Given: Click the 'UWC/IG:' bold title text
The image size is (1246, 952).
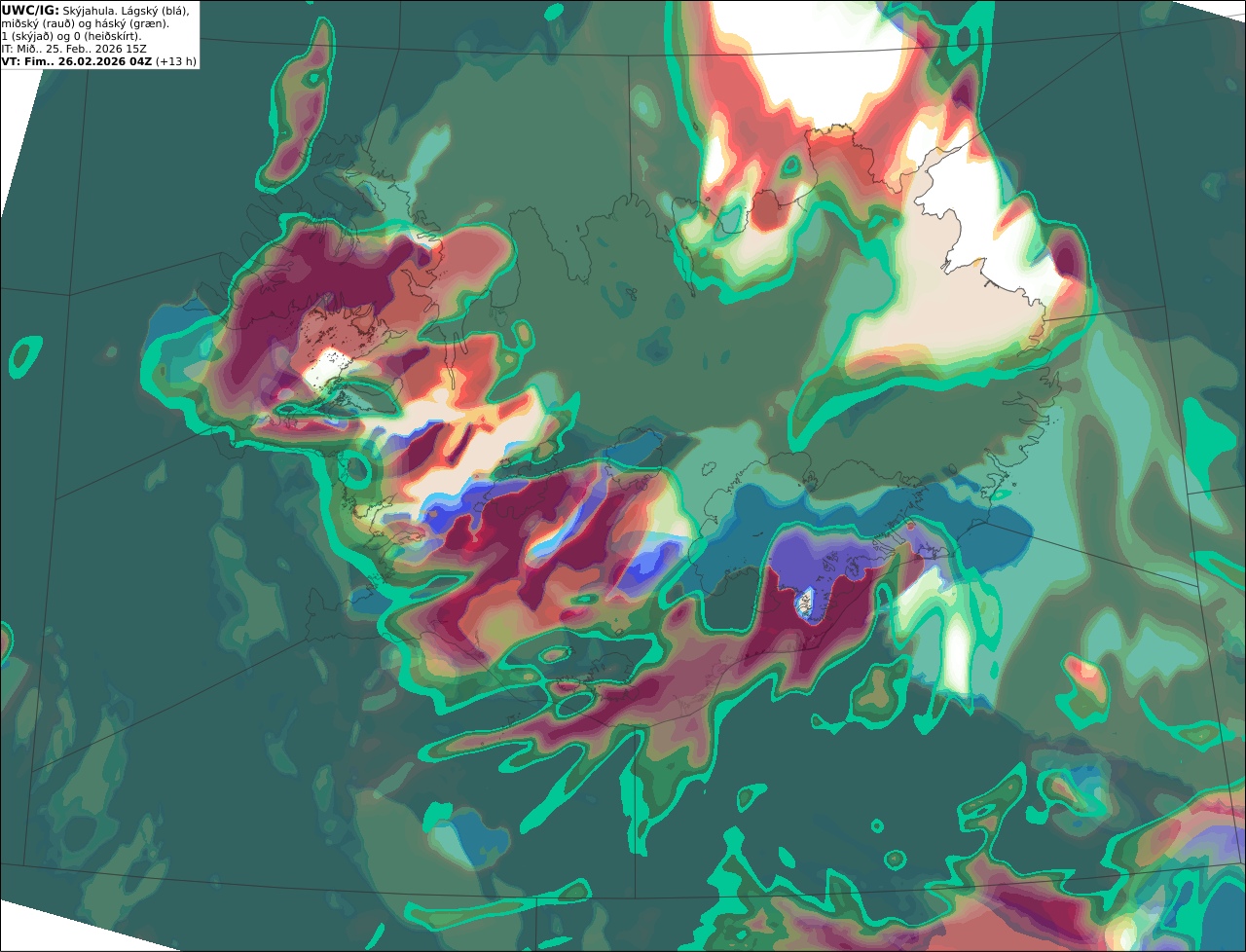Looking at the screenshot, I should click(30, 11).
